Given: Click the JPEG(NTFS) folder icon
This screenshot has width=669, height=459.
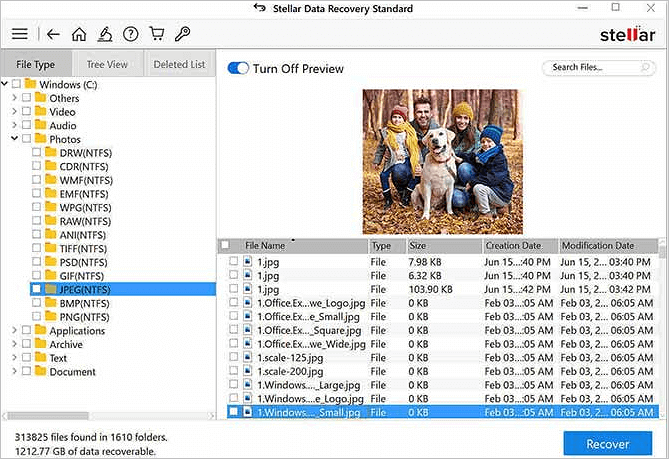Looking at the screenshot, I should click(x=51, y=289).
